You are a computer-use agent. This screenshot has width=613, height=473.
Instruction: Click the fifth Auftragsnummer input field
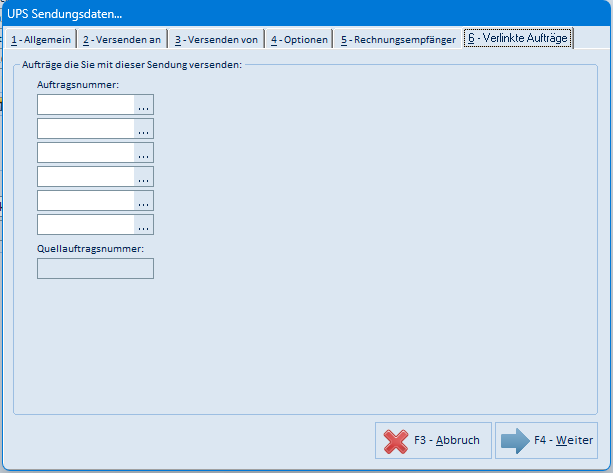point(86,201)
